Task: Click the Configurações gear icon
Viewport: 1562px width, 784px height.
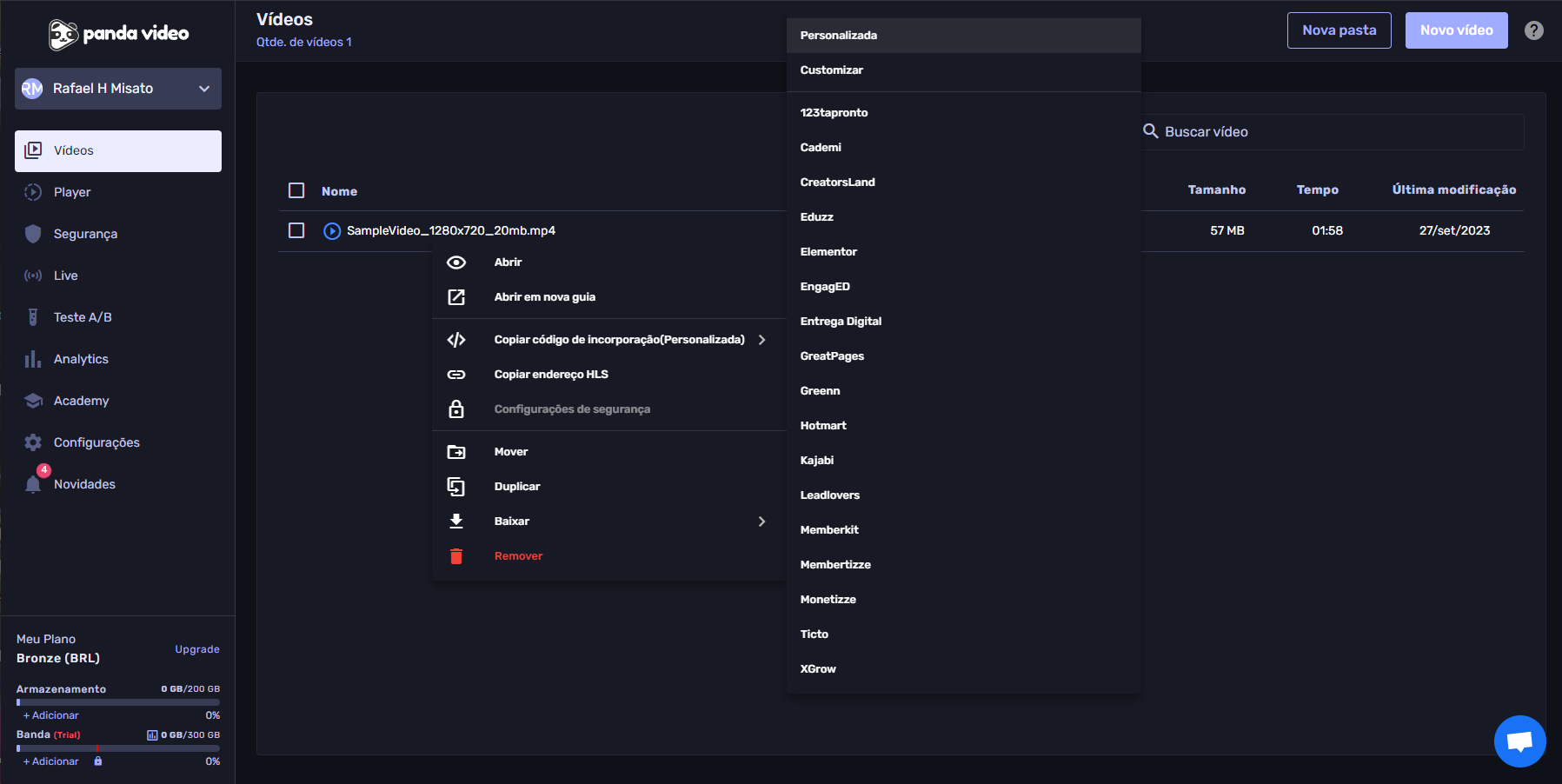Action: pos(33,442)
